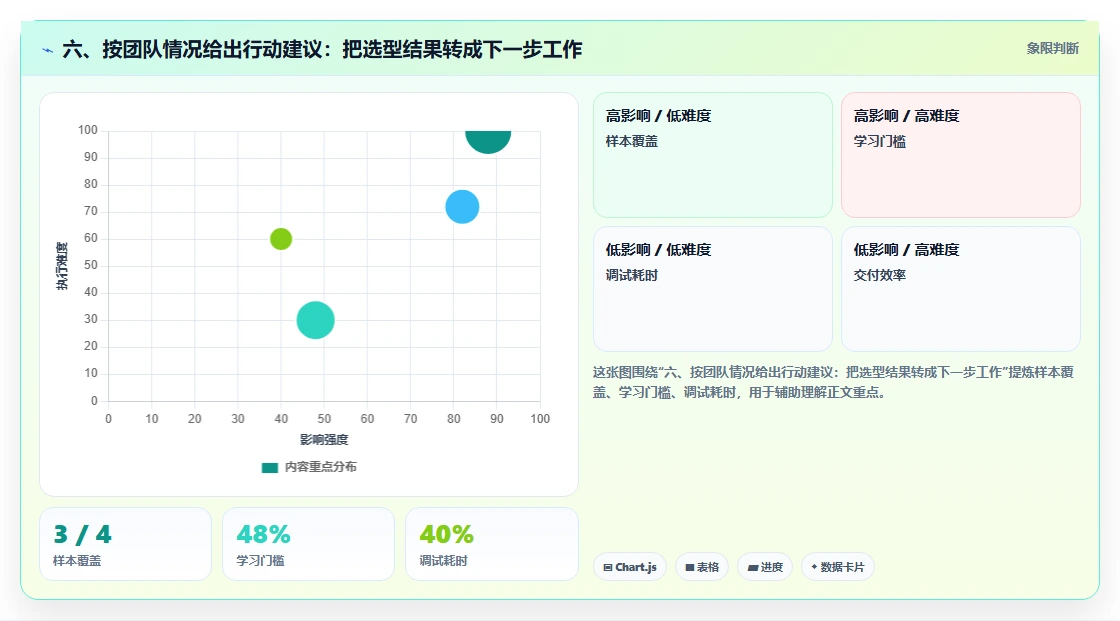This screenshot has height=621, width=1120.
Task: Click the 表格 tag chip
Action: click(702, 567)
